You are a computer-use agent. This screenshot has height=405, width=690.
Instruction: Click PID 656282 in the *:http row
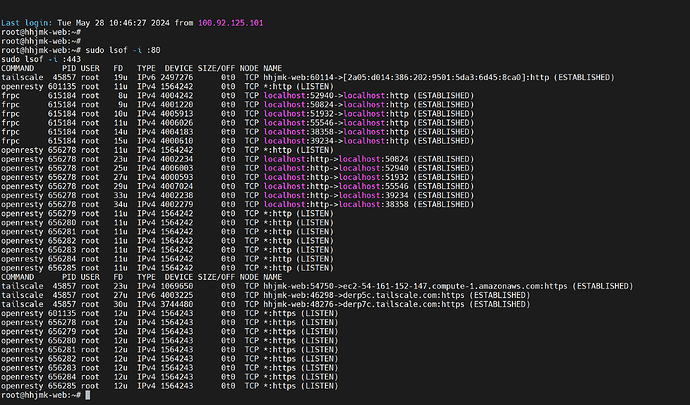point(62,241)
